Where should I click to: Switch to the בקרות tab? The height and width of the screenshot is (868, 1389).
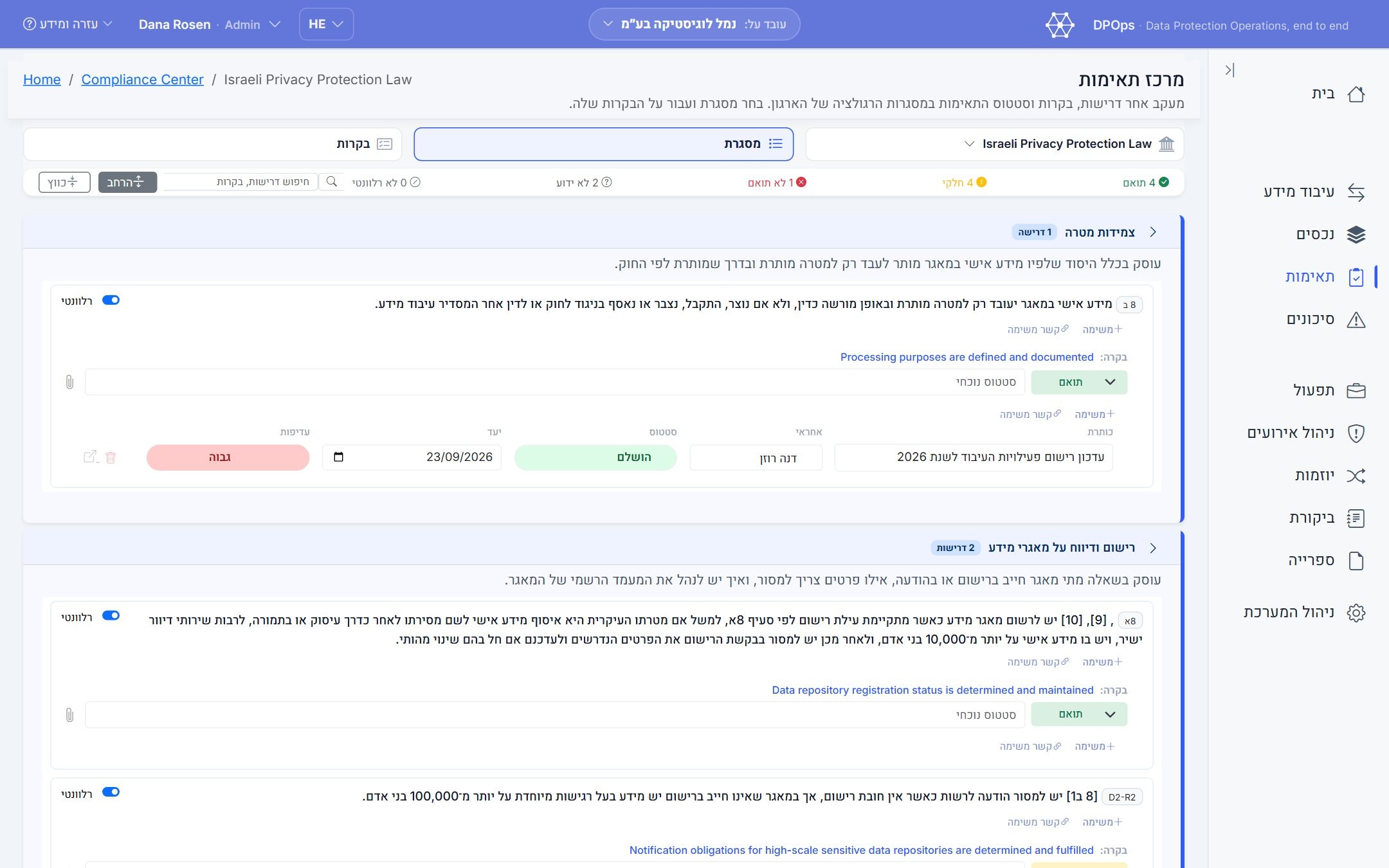(213, 144)
